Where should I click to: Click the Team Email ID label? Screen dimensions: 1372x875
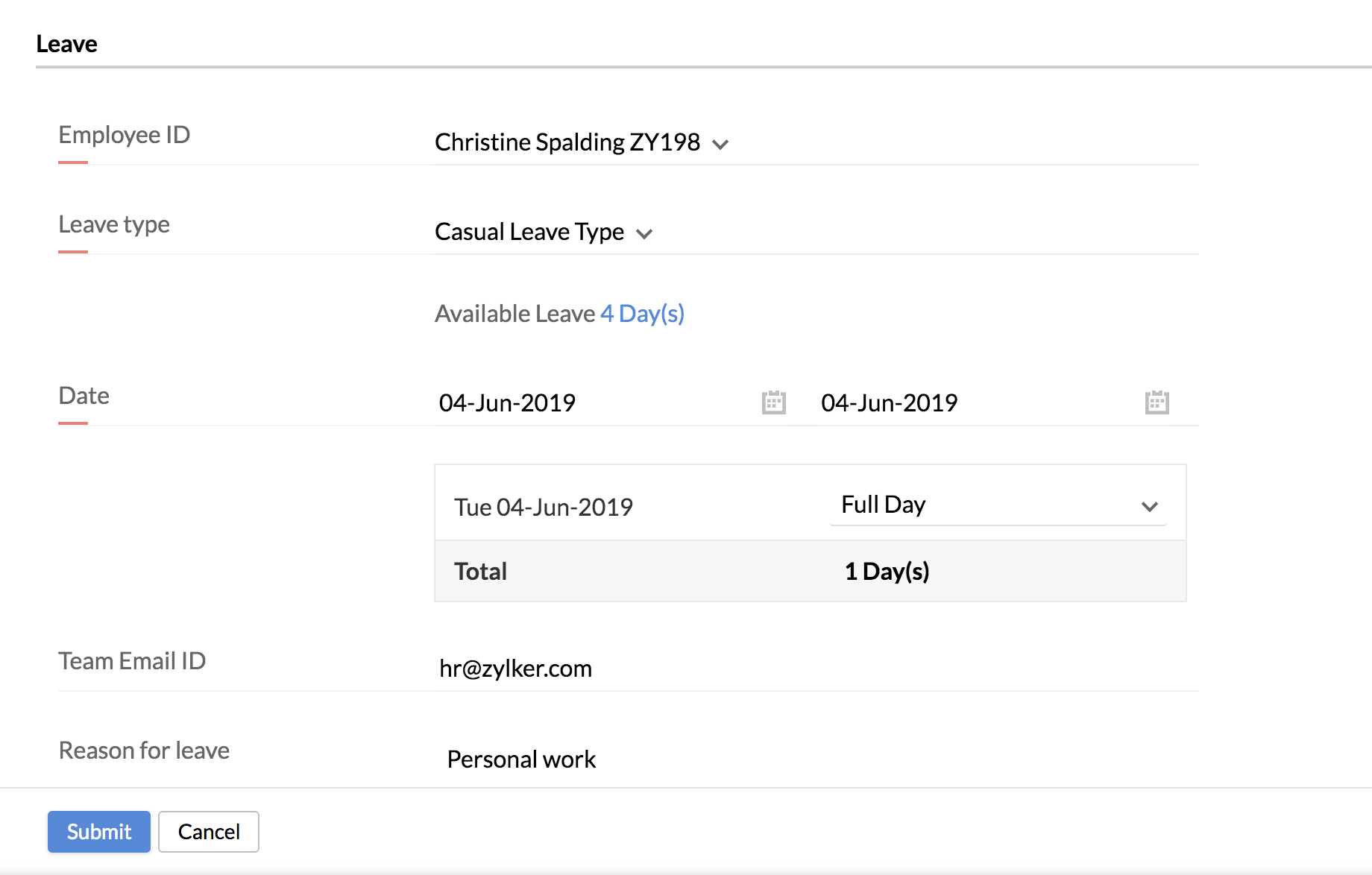tap(132, 661)
